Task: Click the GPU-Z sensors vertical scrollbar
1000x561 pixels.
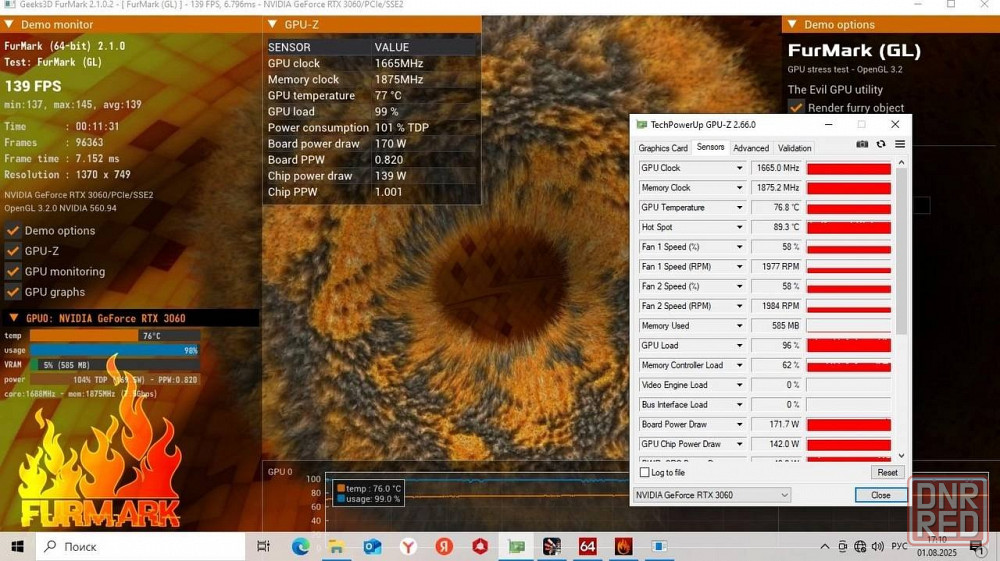Action: pyautogui.click(x=901, y=251)
